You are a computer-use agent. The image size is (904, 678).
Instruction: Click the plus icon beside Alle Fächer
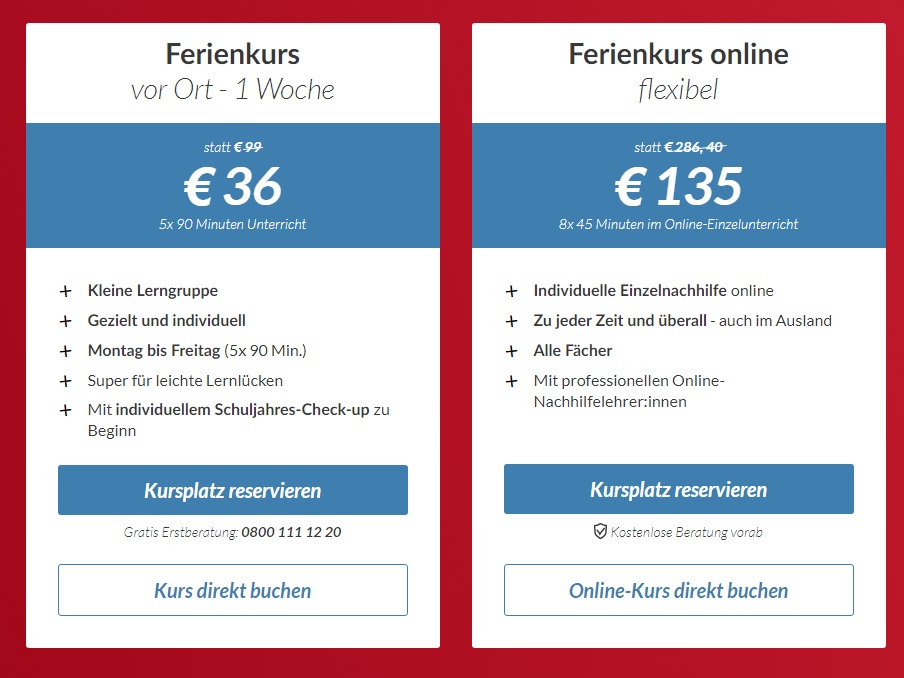point(511,351)
